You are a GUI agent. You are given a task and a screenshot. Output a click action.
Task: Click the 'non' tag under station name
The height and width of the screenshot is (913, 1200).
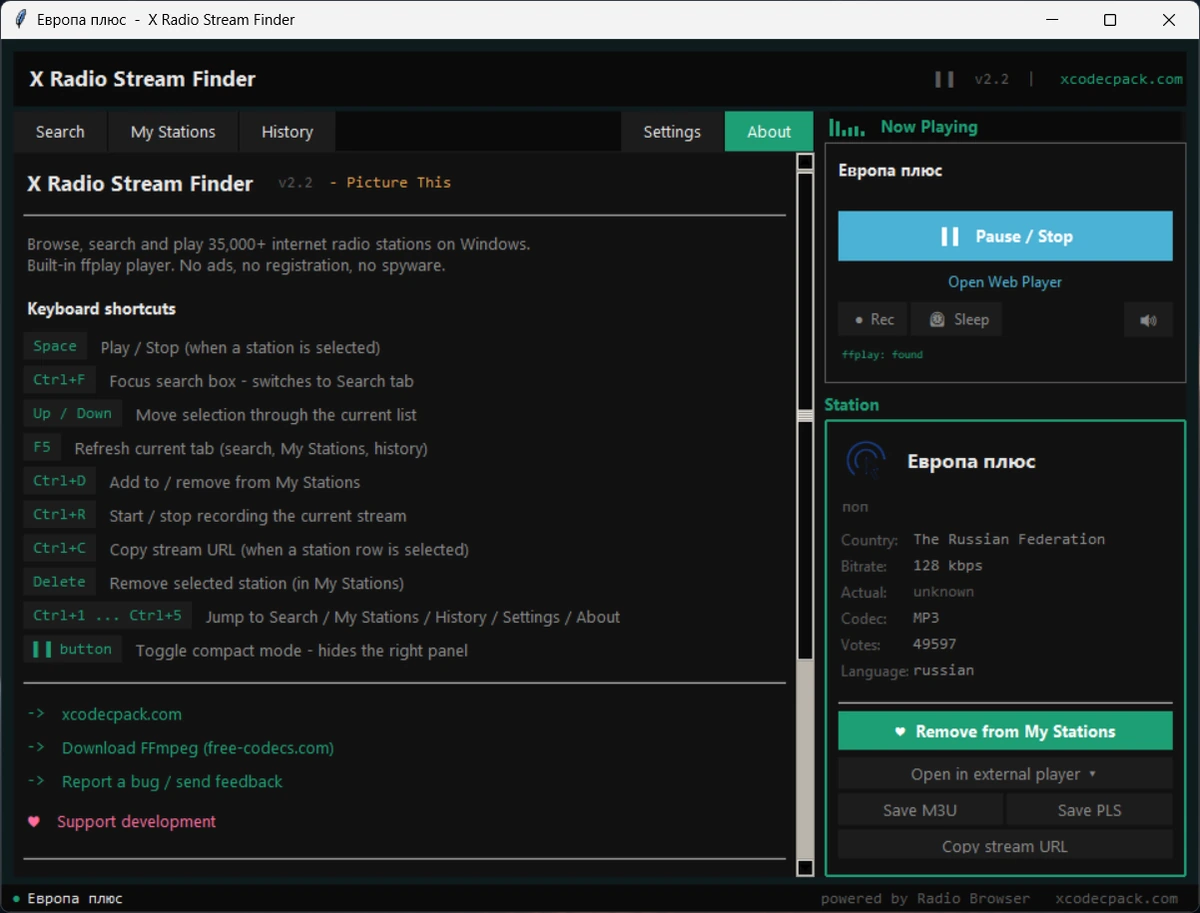[855, 507]
